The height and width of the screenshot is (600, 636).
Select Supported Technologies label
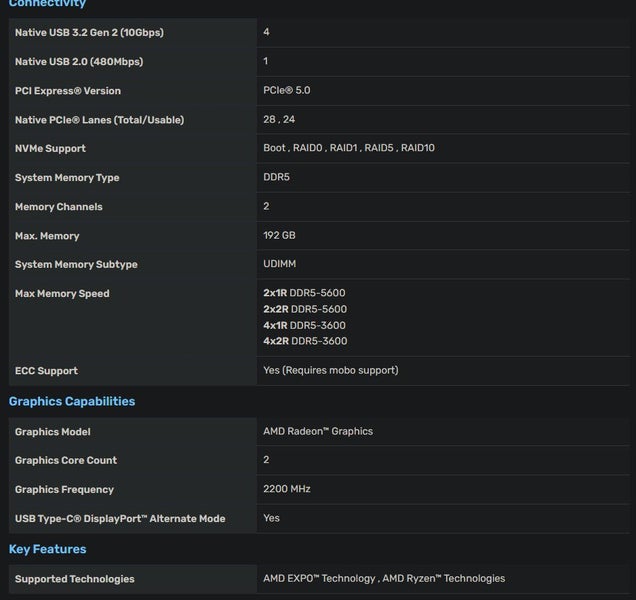75,579
